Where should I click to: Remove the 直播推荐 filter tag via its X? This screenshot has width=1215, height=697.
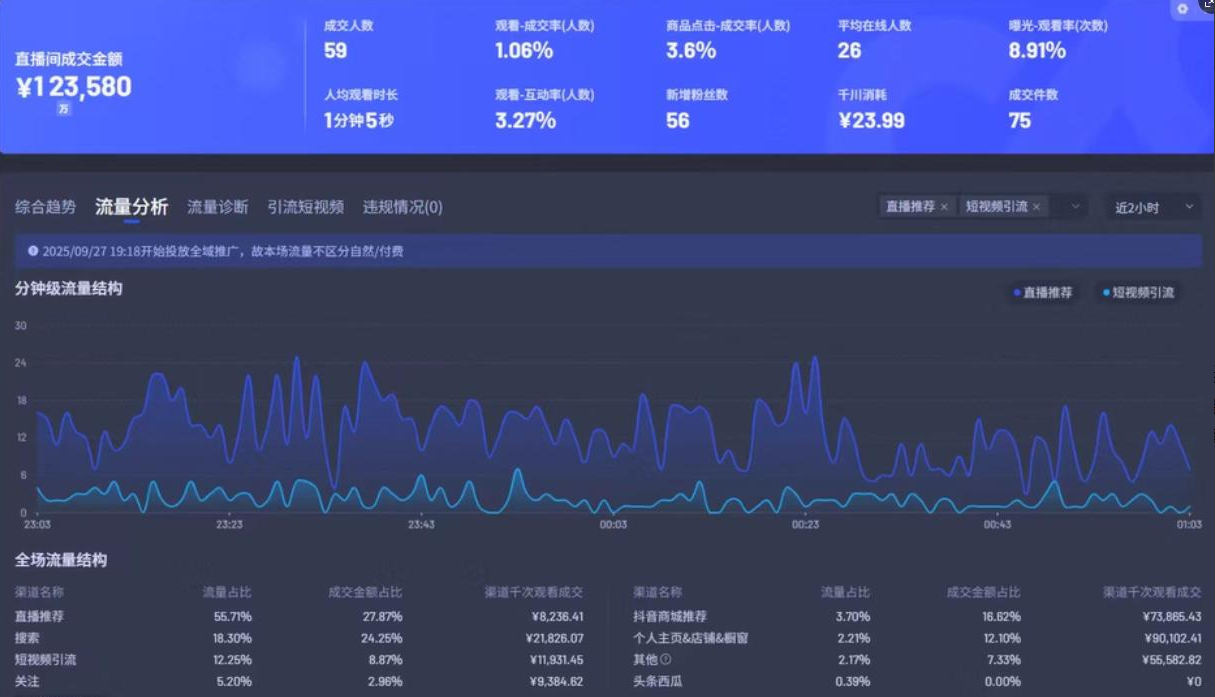(944, 207)
